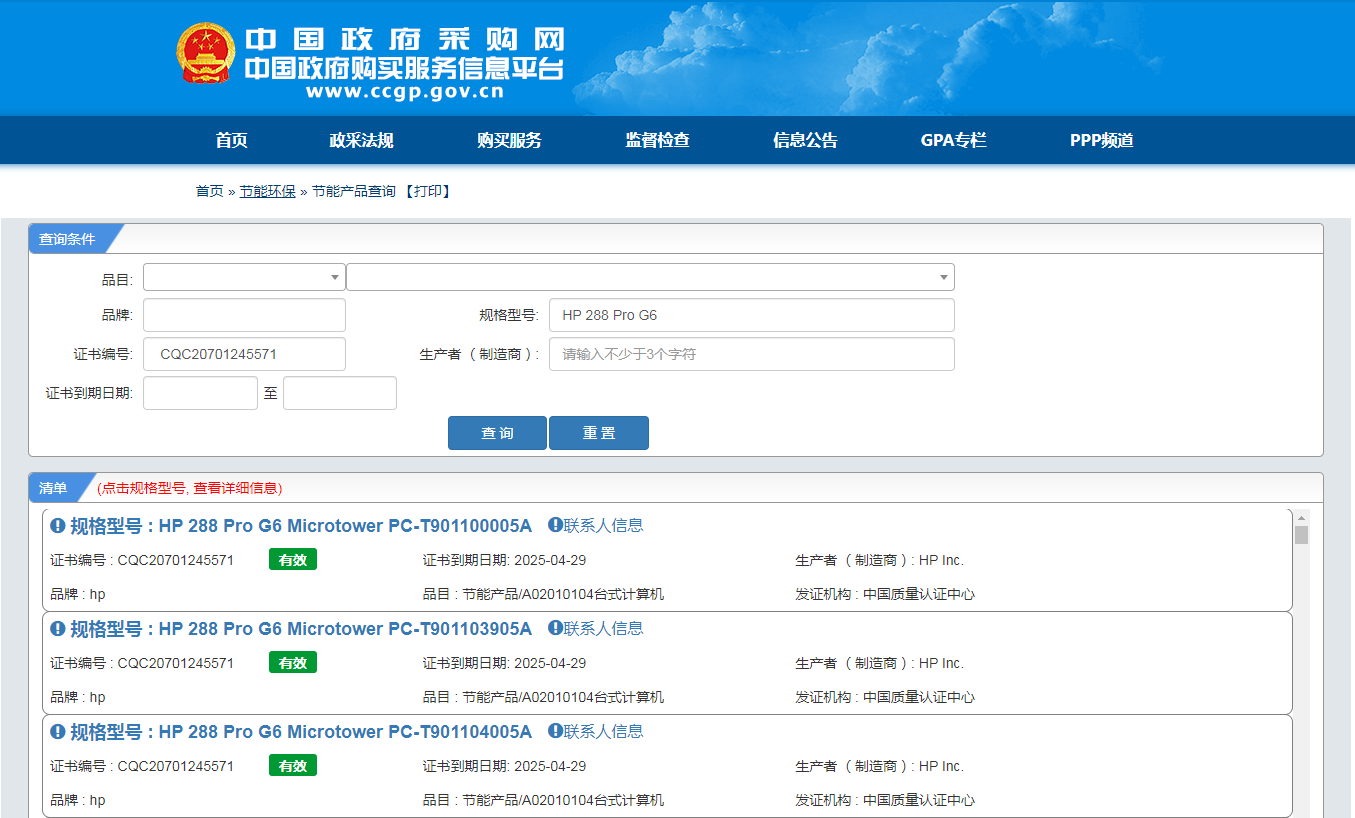Click www.ccgp.gov.cn text in header

(x=405, y=92)
